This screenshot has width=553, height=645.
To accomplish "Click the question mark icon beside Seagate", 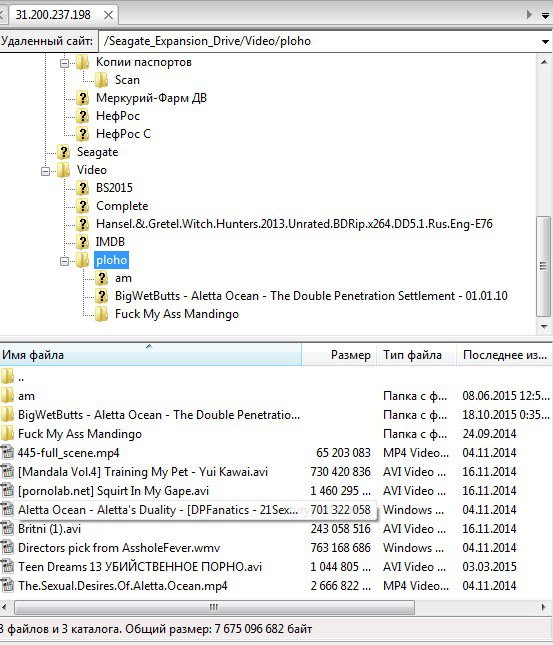I will click(x=63, y=152).
